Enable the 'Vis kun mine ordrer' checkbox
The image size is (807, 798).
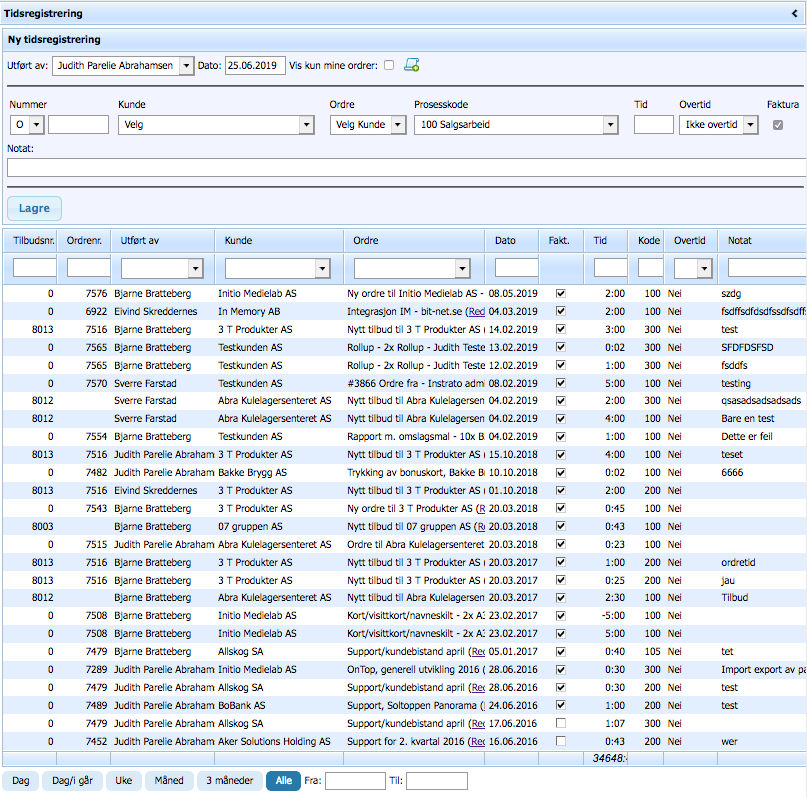pos(389,66)
